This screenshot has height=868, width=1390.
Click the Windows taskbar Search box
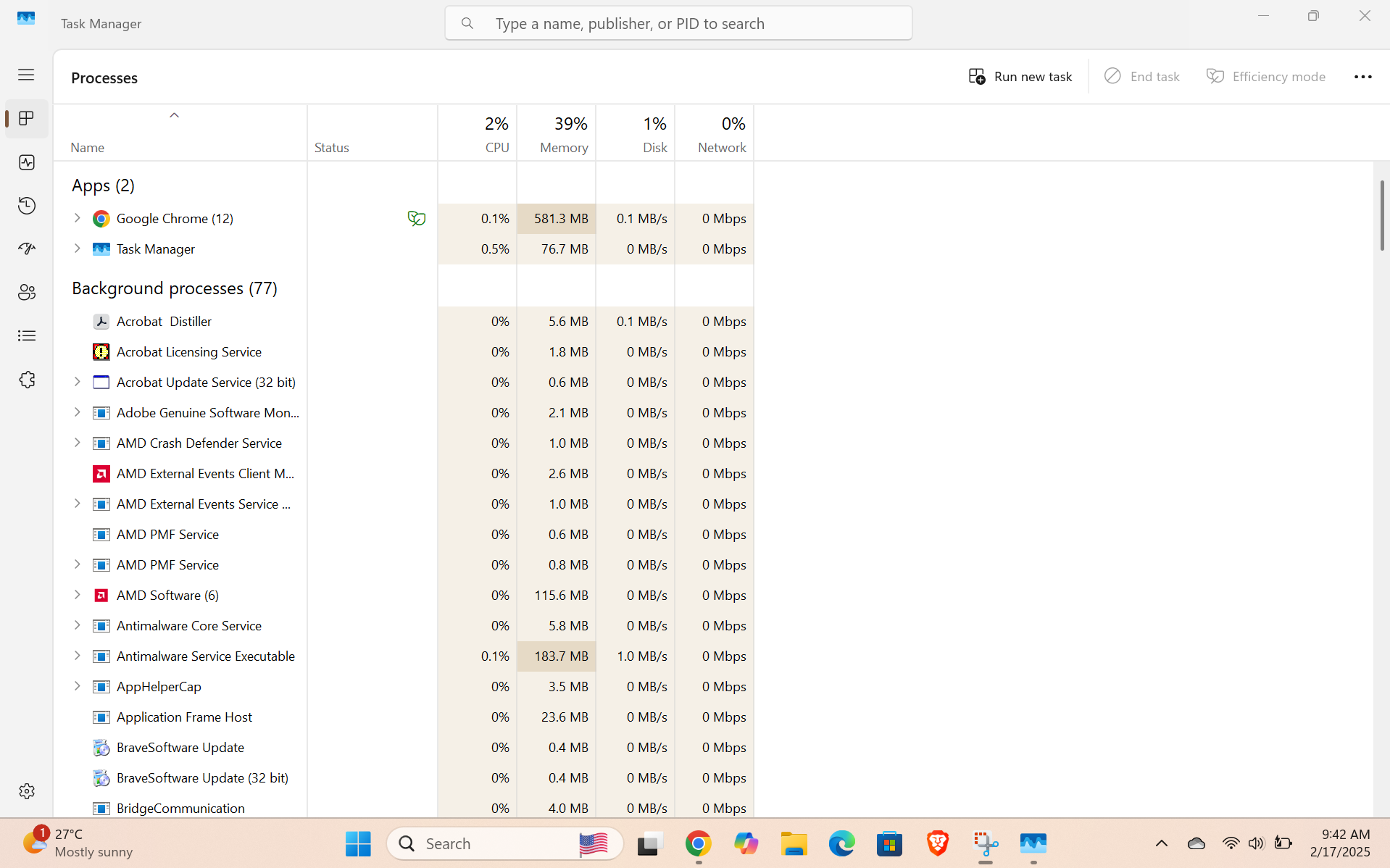click(505, 843)
